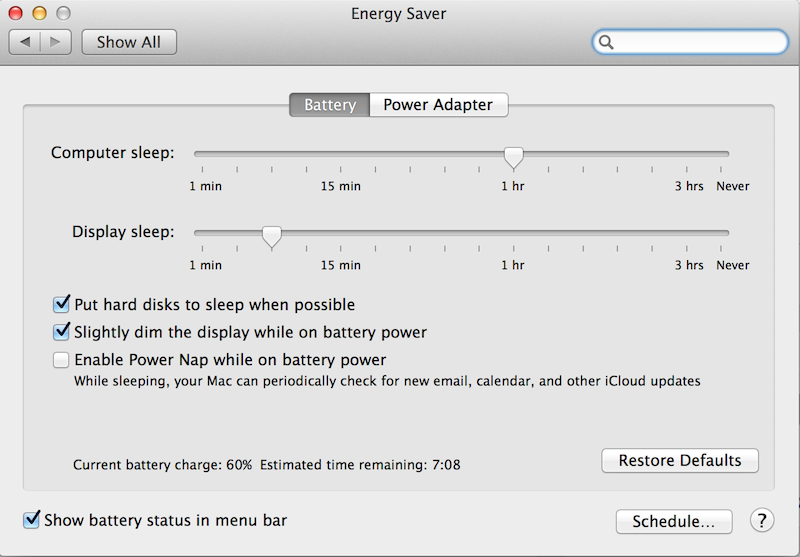Toggle Show battery status in menu bar
The image size is (800, 557).
[x=31, y=520]
